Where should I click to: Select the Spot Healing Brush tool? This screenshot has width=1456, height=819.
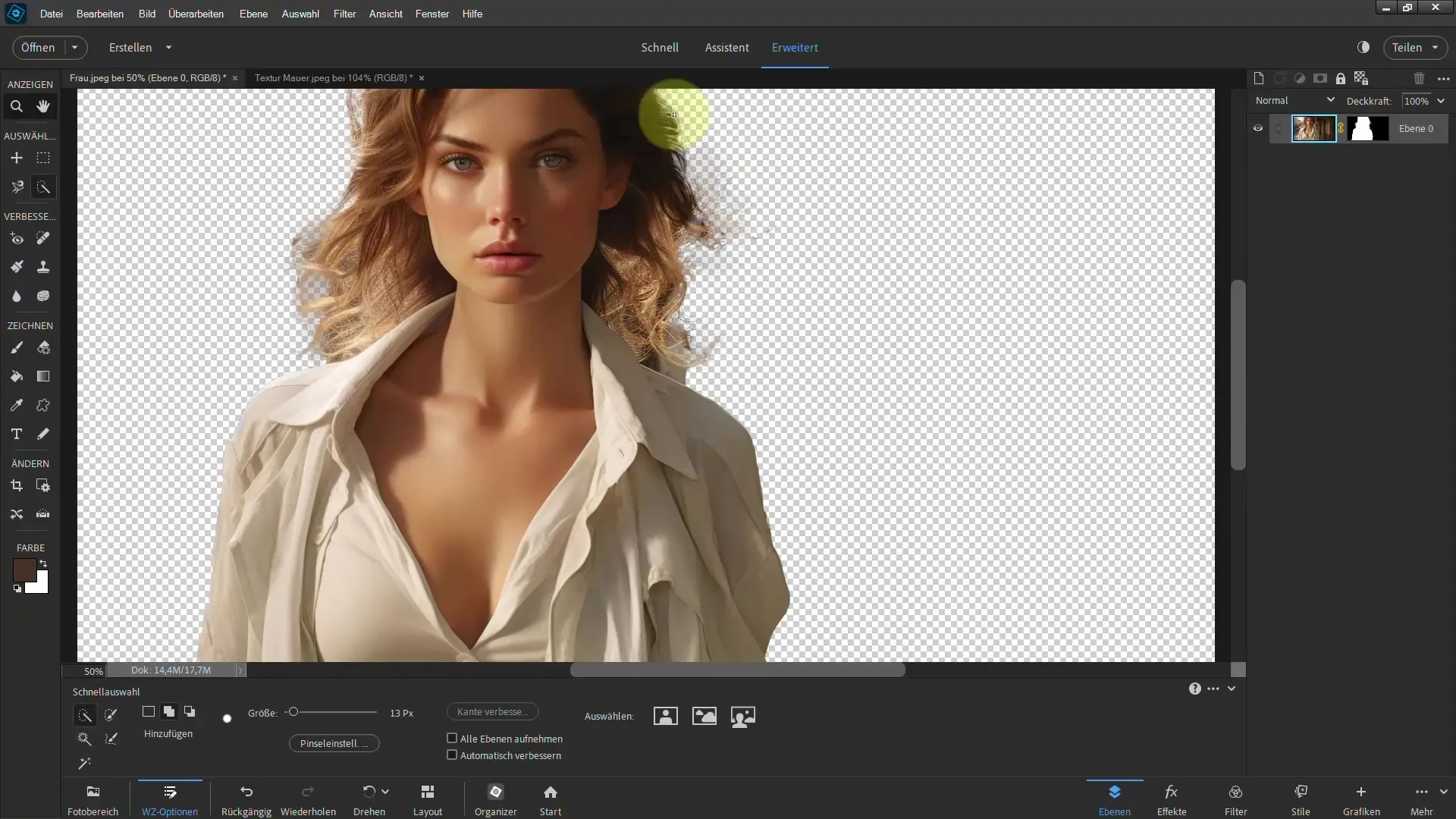click(43, 239)
